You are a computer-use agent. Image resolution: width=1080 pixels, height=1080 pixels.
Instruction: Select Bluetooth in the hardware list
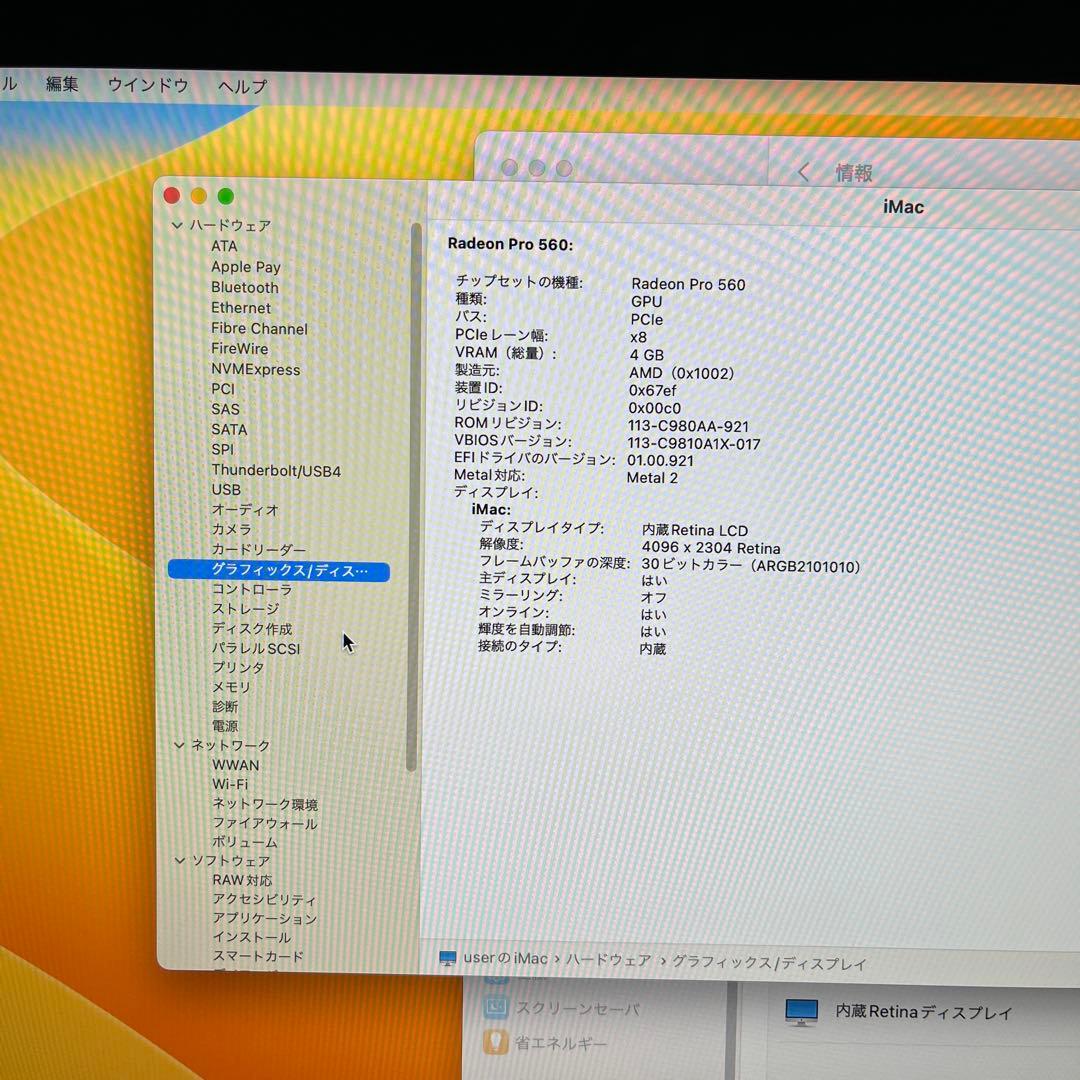pyautogui.click(x=243, y=287)
